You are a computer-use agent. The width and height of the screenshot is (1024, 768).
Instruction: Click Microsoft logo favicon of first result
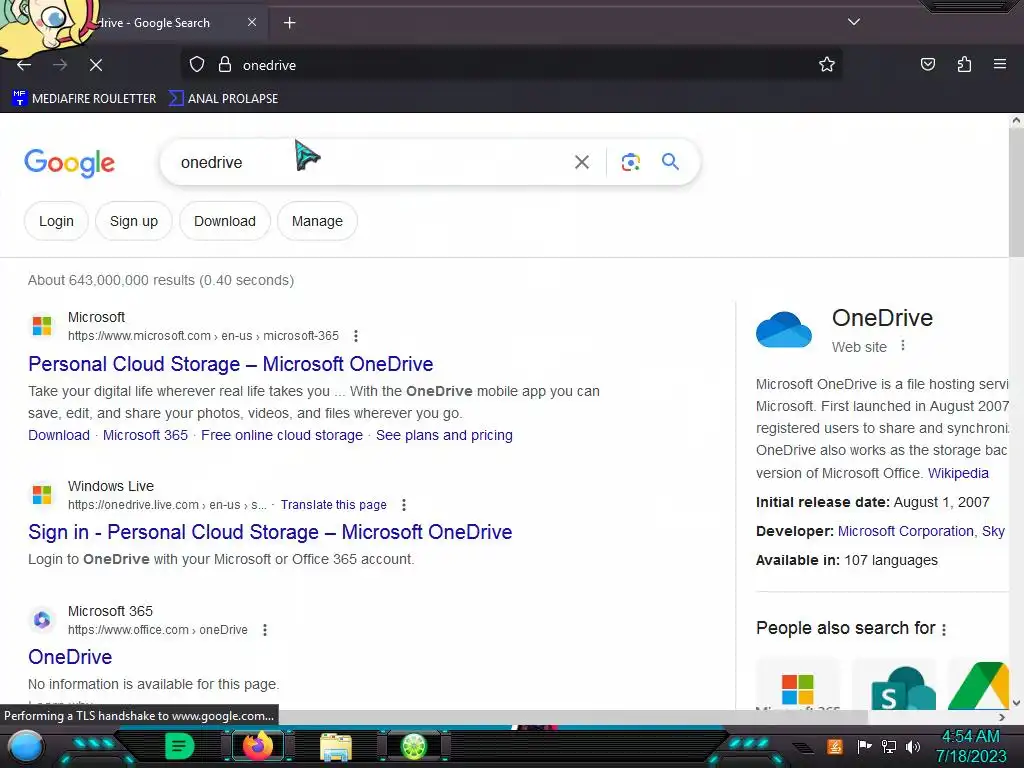click(42, 325)
